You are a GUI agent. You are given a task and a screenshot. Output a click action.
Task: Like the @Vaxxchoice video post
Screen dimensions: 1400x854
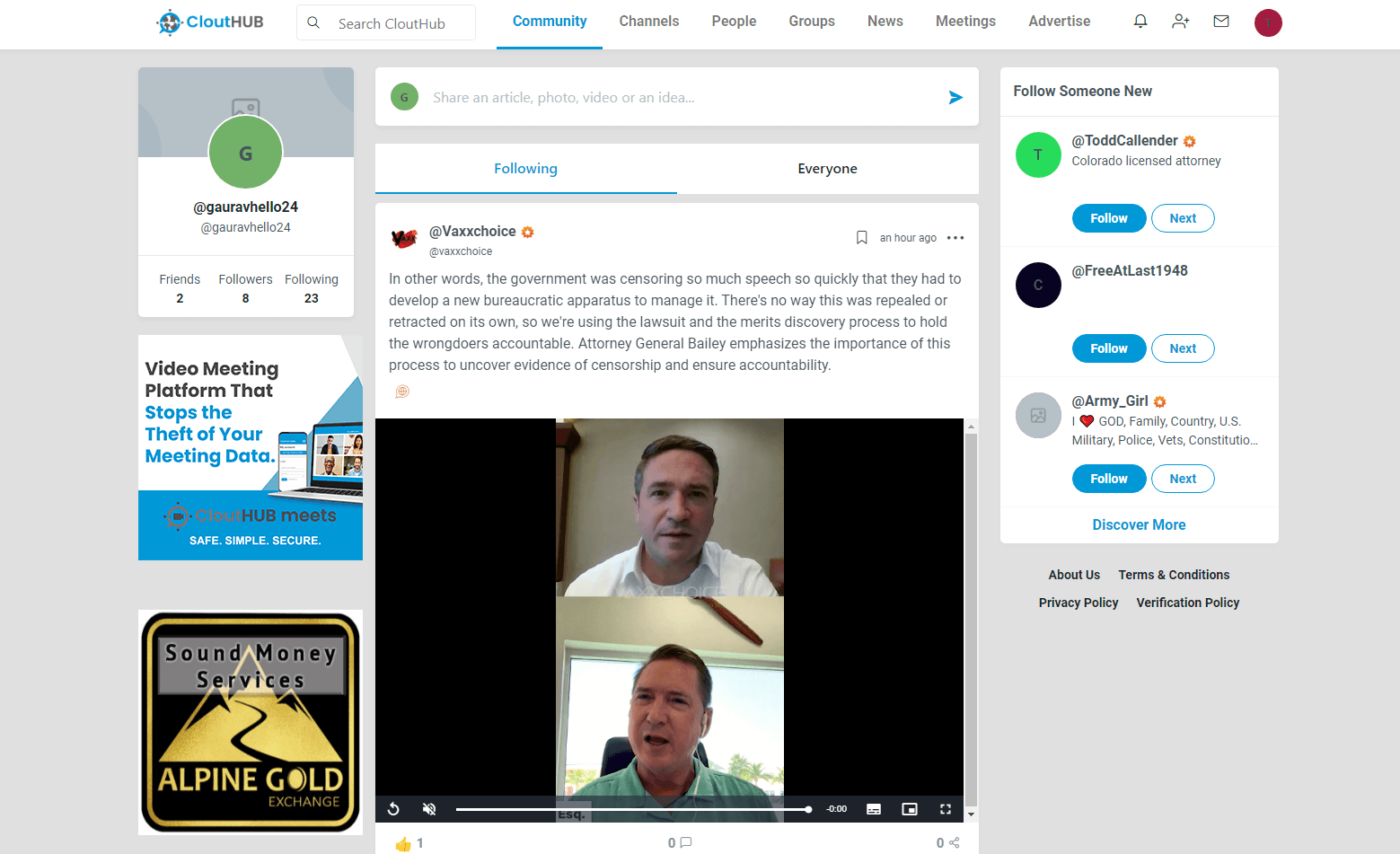(x=403, y=842)
